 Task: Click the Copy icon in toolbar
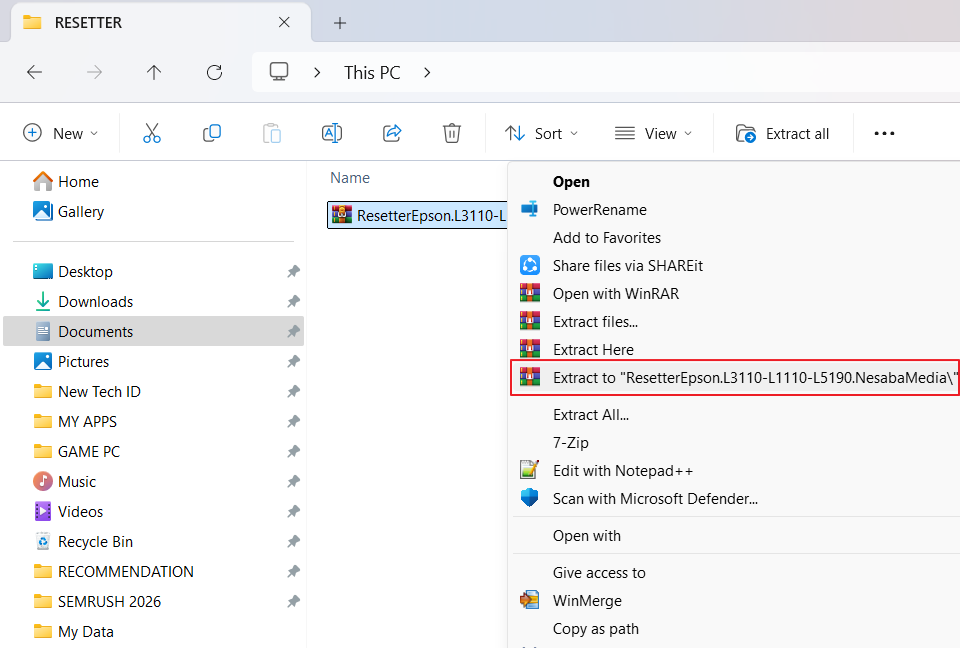click(x=212, y=133)
